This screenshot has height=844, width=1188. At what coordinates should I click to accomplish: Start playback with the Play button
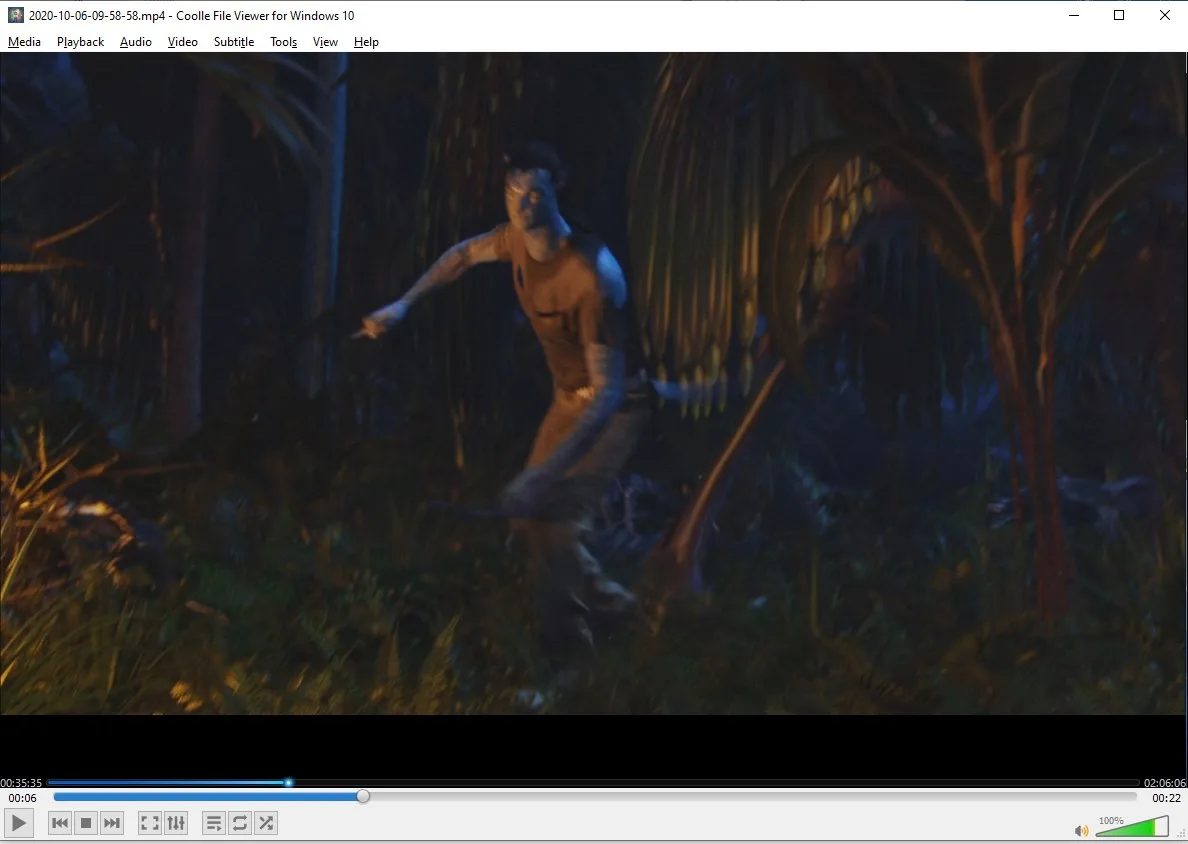[x=18, y=823]
